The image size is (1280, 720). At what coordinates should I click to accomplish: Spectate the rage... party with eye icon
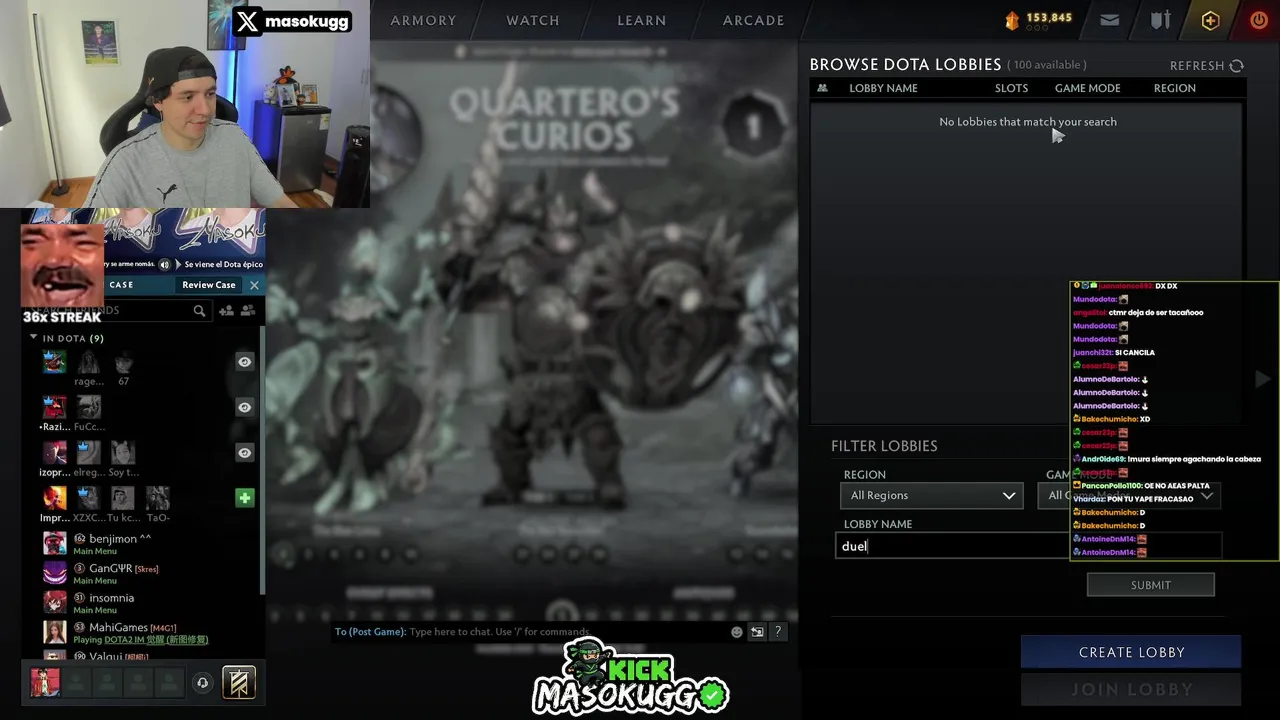(x=244, y=362)
